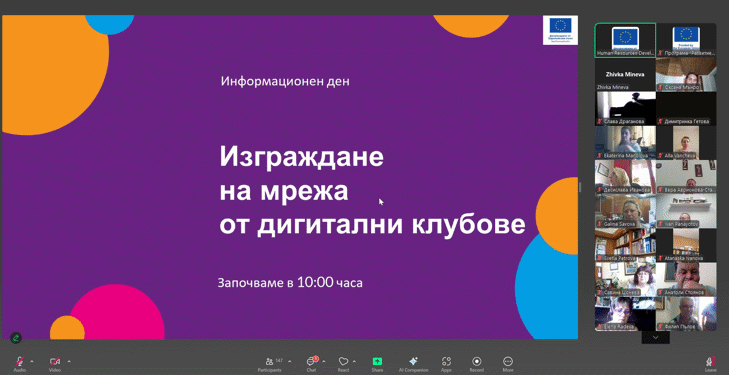
Task: Click muted mic icon on Димитринка Гетова tile
Action: point(661,122)
